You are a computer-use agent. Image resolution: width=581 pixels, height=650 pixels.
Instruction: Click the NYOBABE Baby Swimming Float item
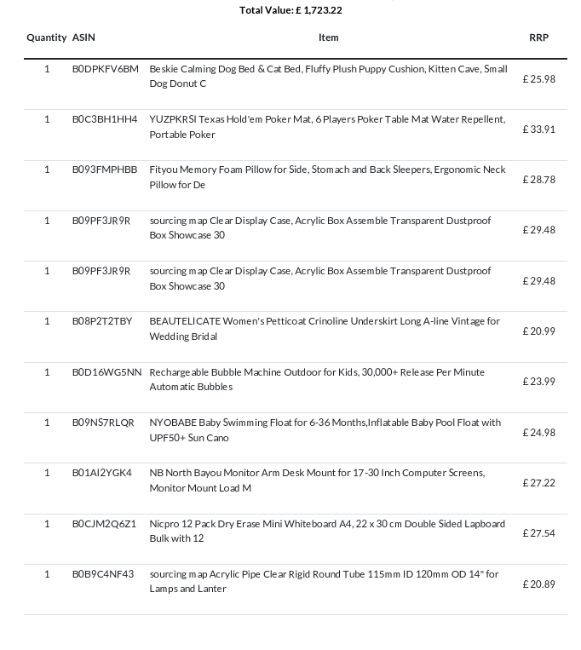(x=325, y=430)
